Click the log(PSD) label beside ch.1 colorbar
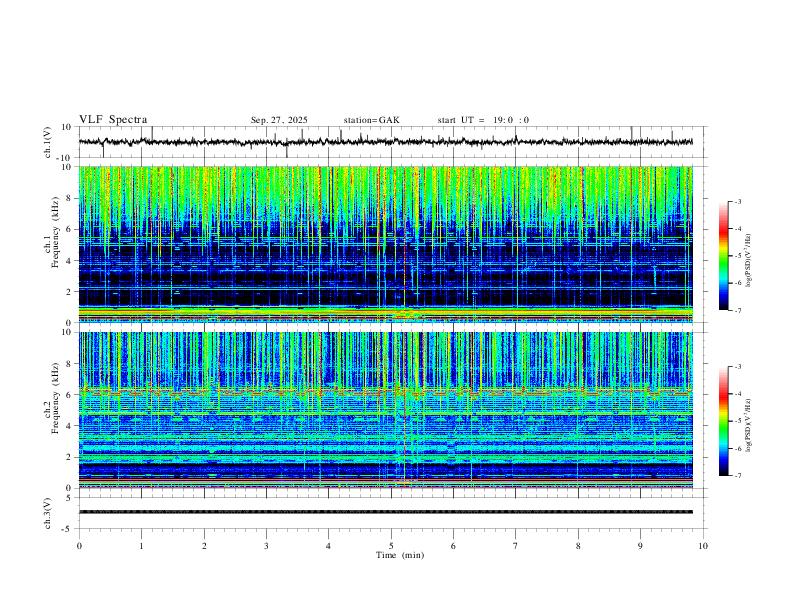792x612 pixels. 749,261
